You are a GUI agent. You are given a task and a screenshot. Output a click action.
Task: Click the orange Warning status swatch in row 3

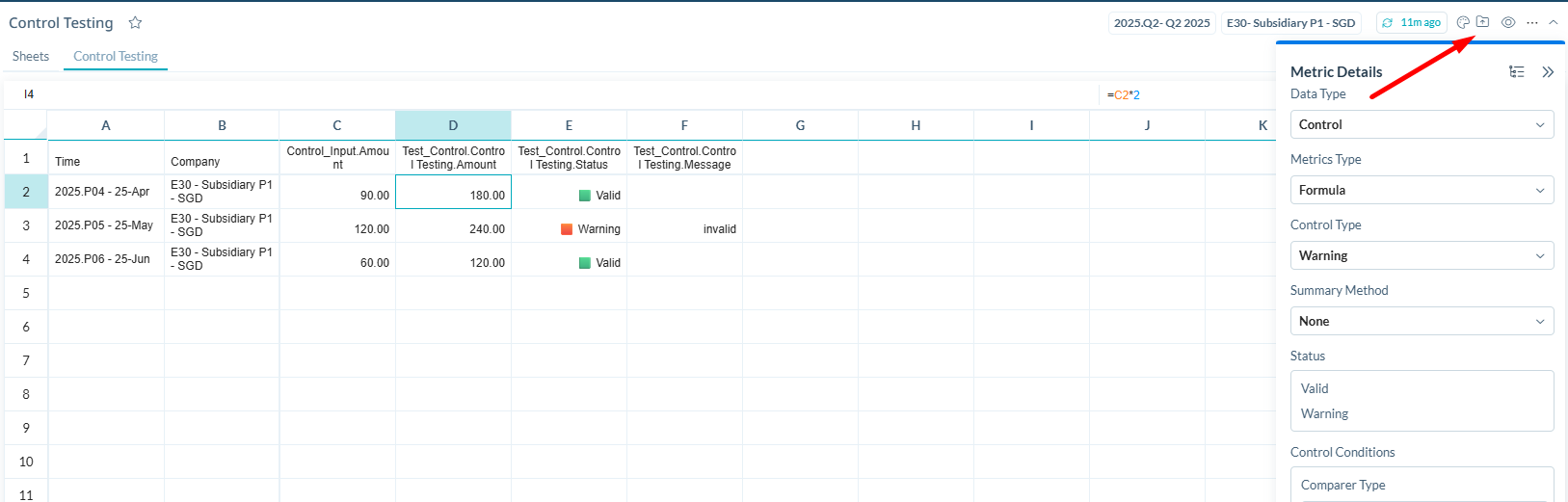[x=567, y=229]
